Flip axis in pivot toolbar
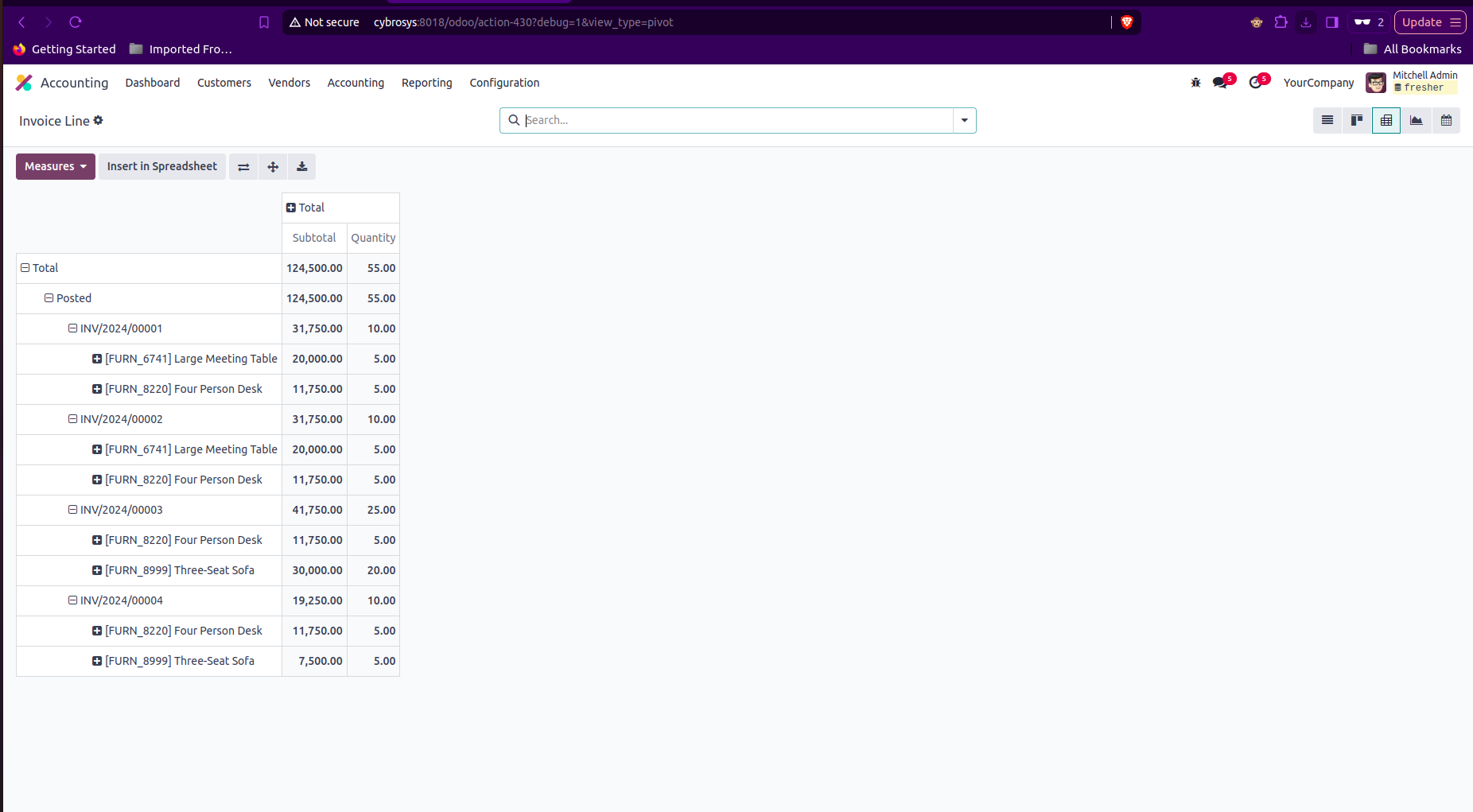This screenshot has height=812, width=1473. [243, 166]
